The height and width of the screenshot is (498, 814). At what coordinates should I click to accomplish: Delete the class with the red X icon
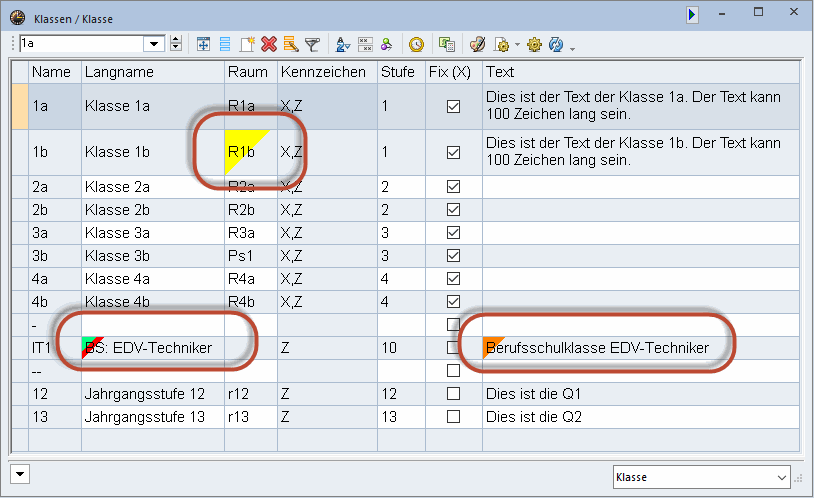[269, 44]
